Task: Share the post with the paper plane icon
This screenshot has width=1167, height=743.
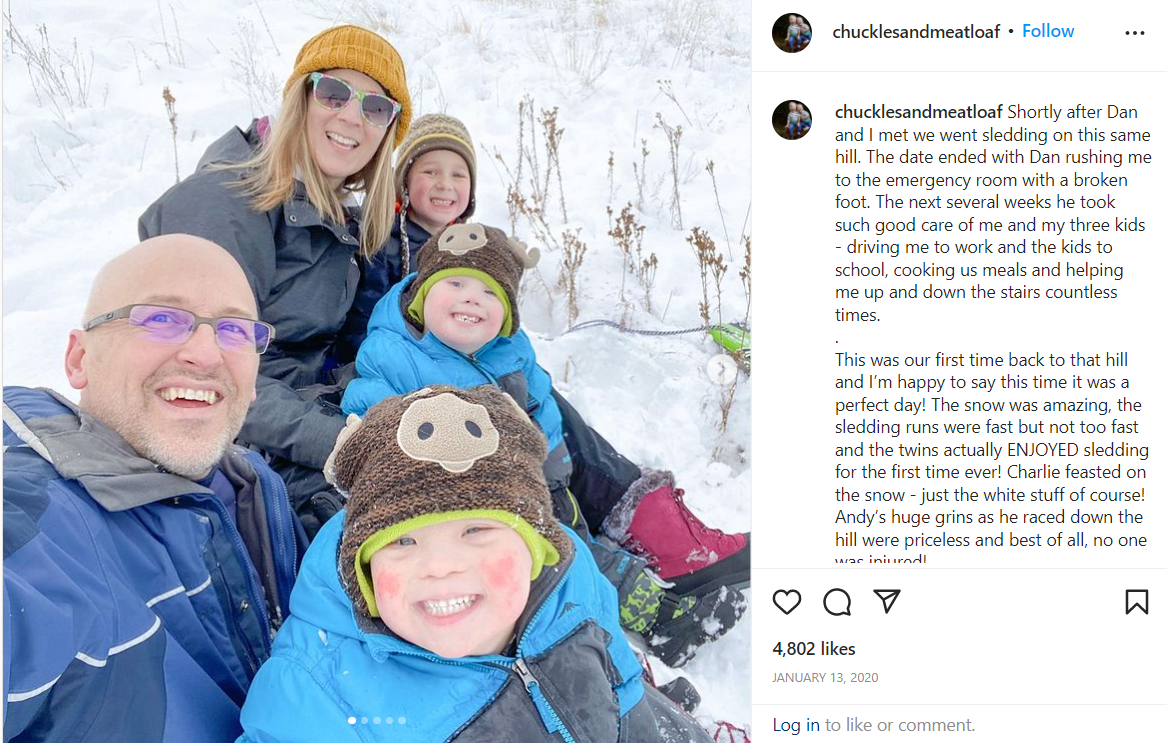Action: coord(886,601)
